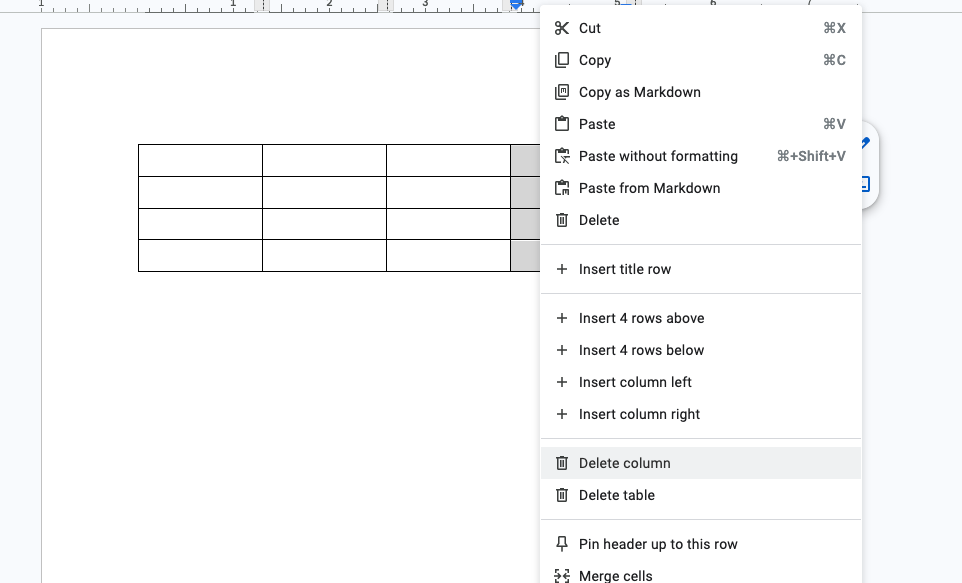Click the blue indent marker on ruler

pyautogui.click(x=516, y=5)
